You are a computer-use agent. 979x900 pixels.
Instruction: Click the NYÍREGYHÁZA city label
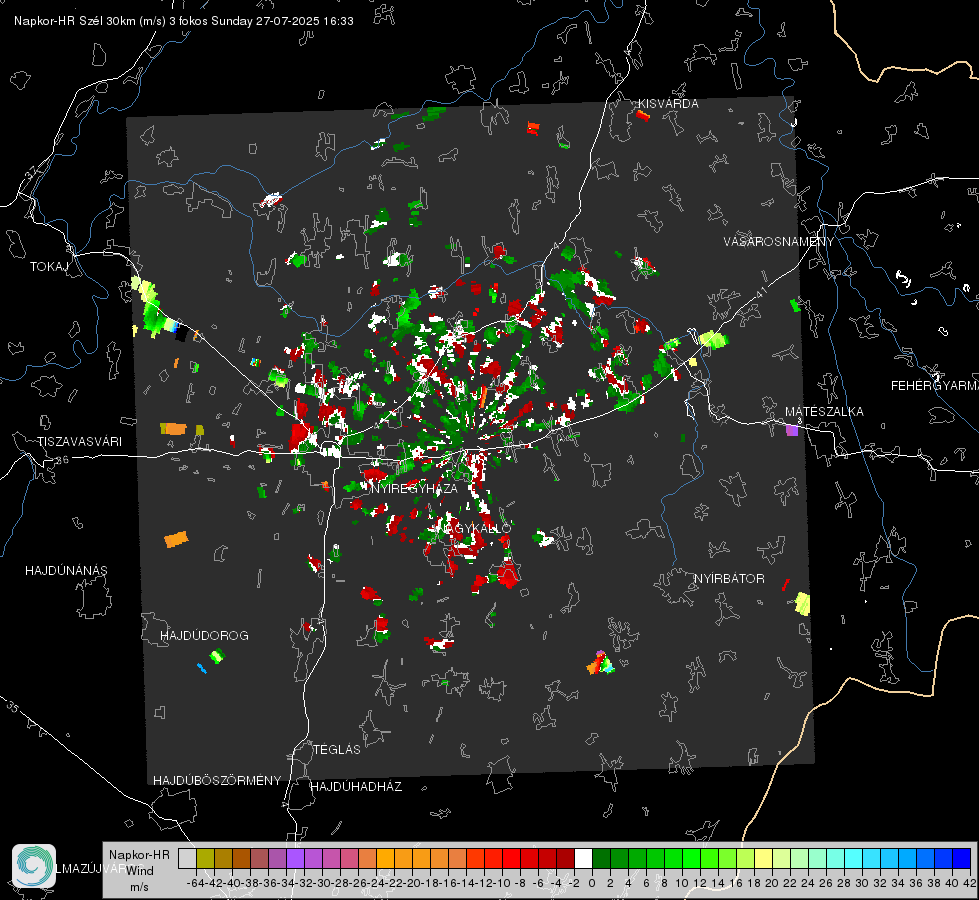click(413, 488)
